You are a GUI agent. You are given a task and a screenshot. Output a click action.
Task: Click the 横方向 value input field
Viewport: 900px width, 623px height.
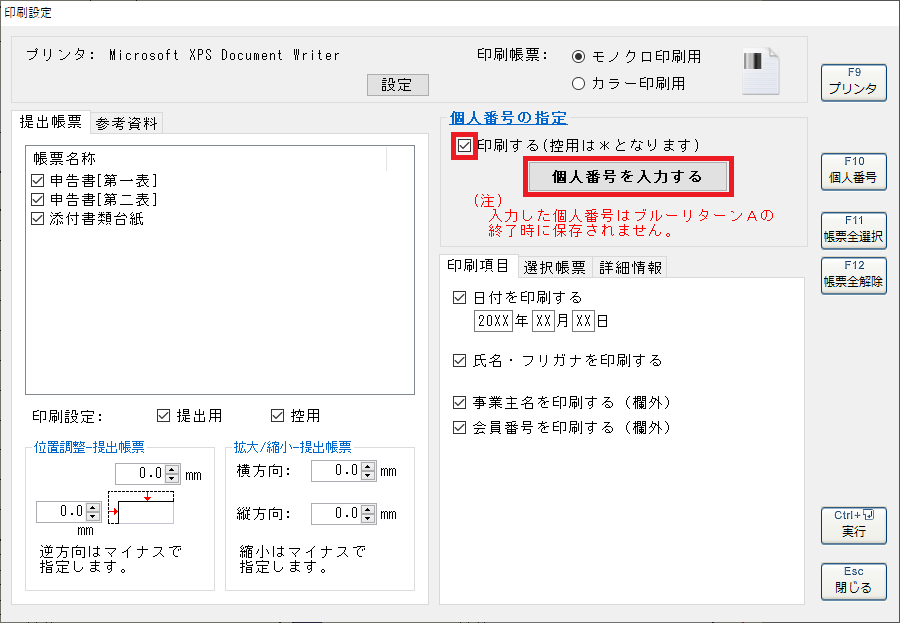click(x=336, y=471)
